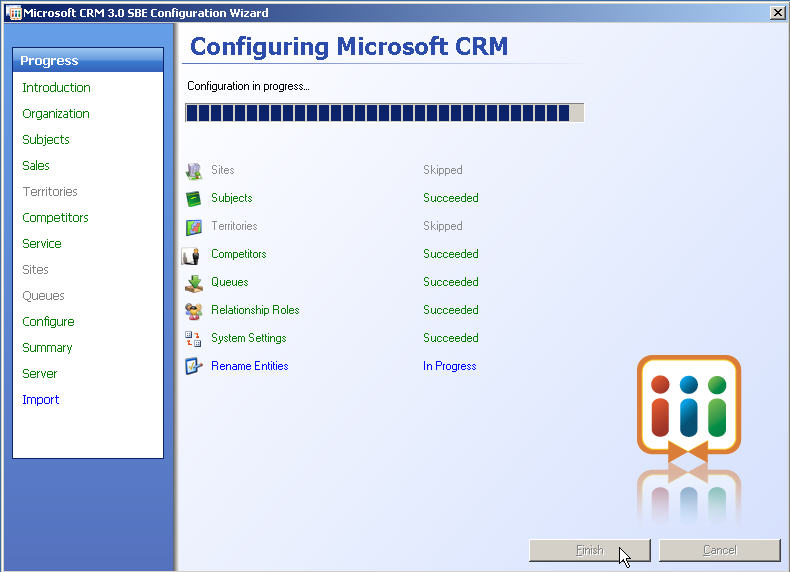
Task: Click the Sites buildings icon
Action: pos(193,171)
